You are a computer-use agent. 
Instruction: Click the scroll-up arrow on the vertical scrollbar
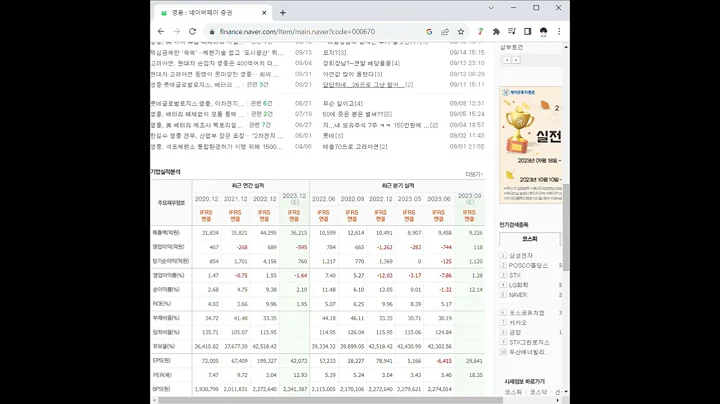pos(566,47)
